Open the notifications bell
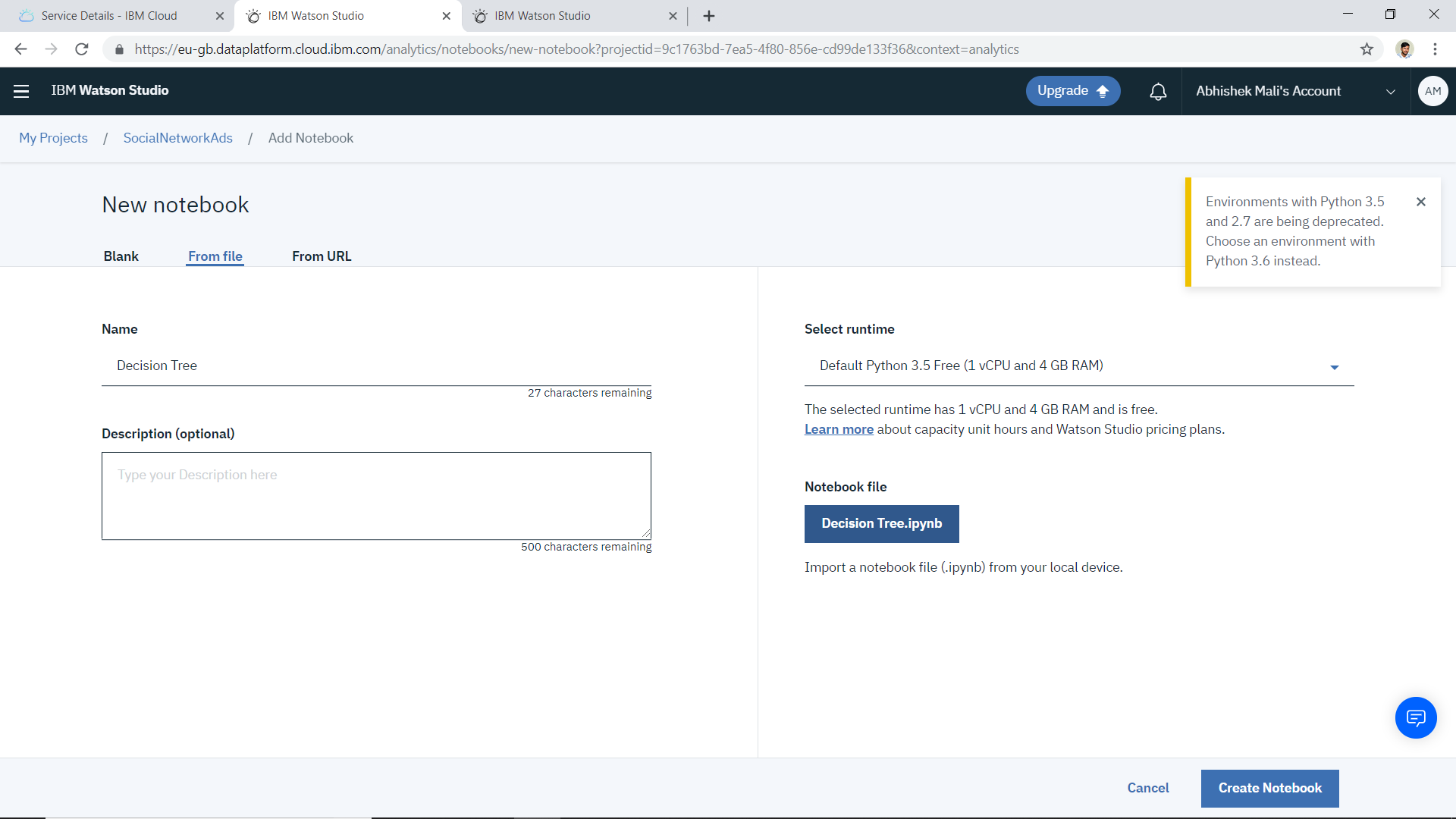This screenshot has height=819, width=1456. click(1158, 92)
